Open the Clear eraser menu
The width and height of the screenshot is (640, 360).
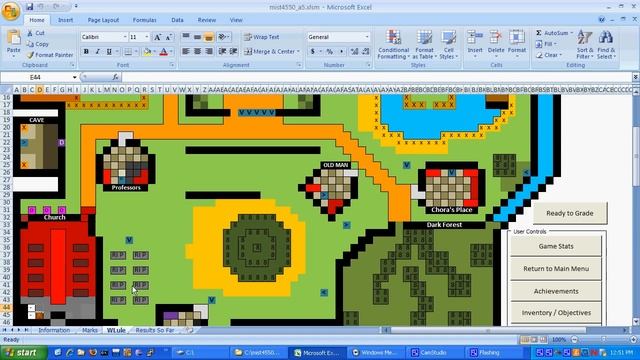[x=548, y=55]
